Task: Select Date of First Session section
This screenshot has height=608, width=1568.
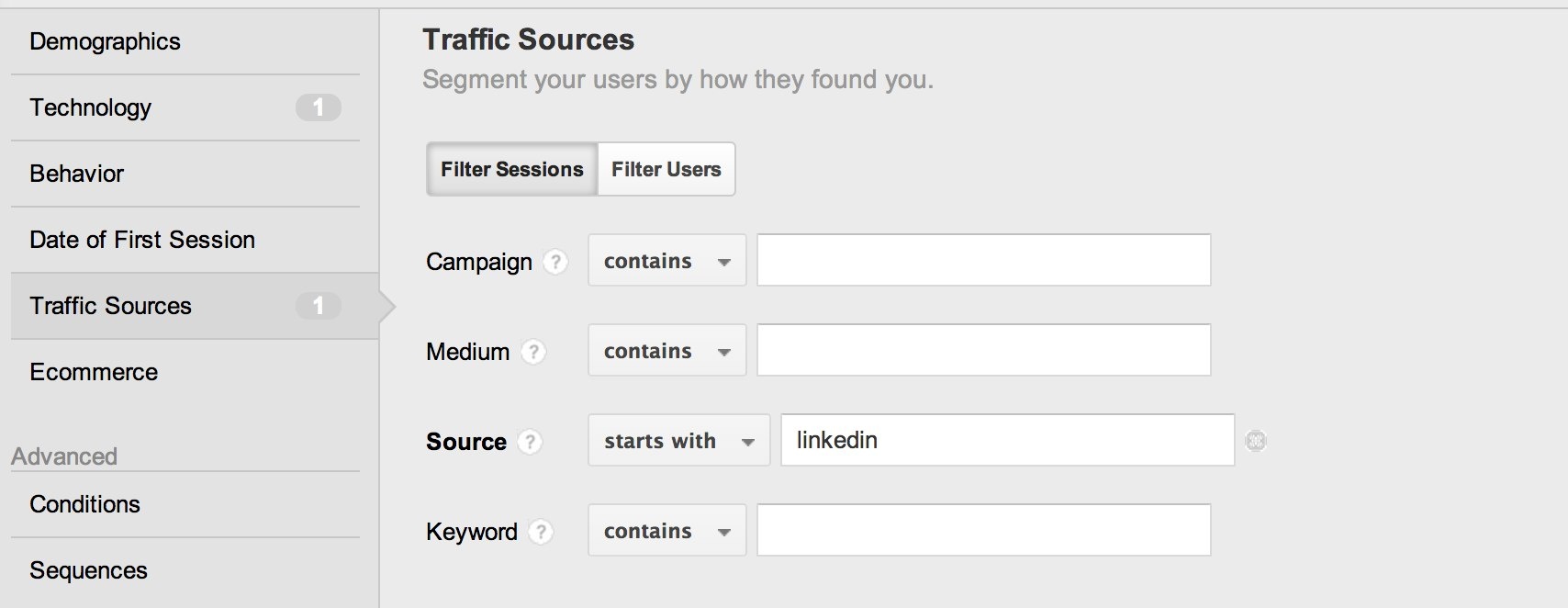Action: pyautogui.click(x=142, y=240)
